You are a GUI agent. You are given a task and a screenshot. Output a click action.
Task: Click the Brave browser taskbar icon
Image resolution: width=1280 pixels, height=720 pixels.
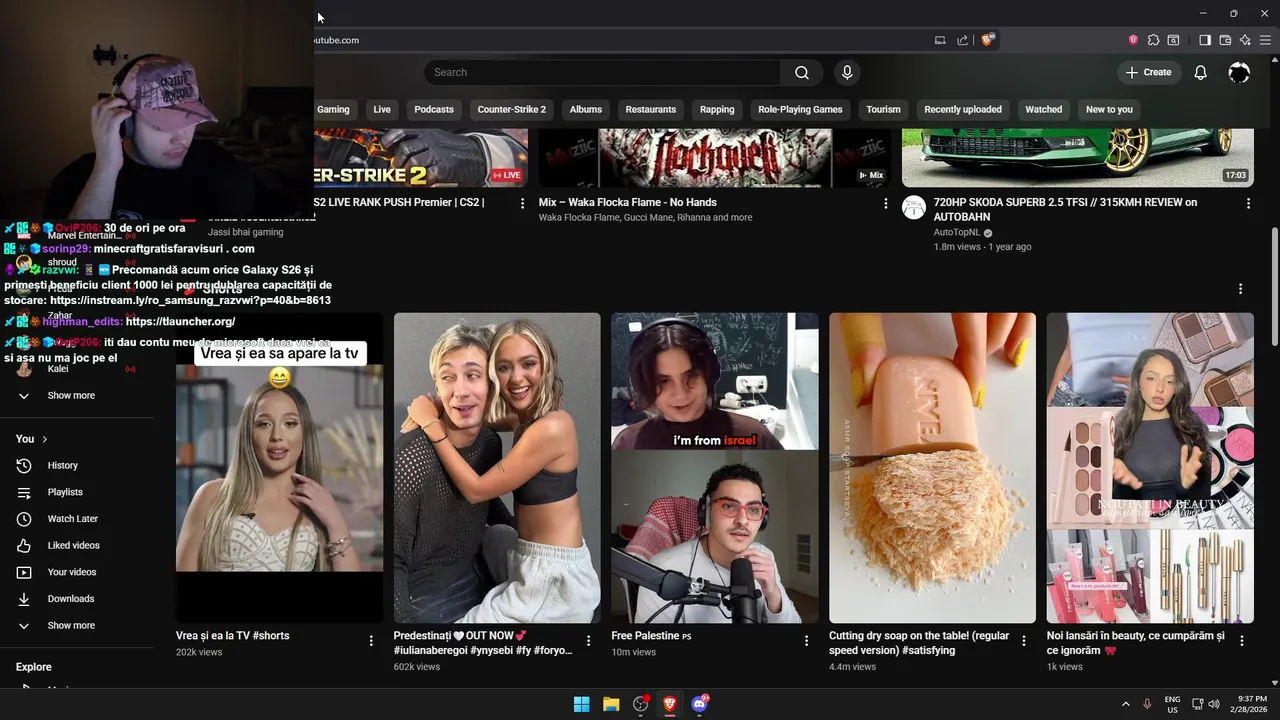pos(670,704)
